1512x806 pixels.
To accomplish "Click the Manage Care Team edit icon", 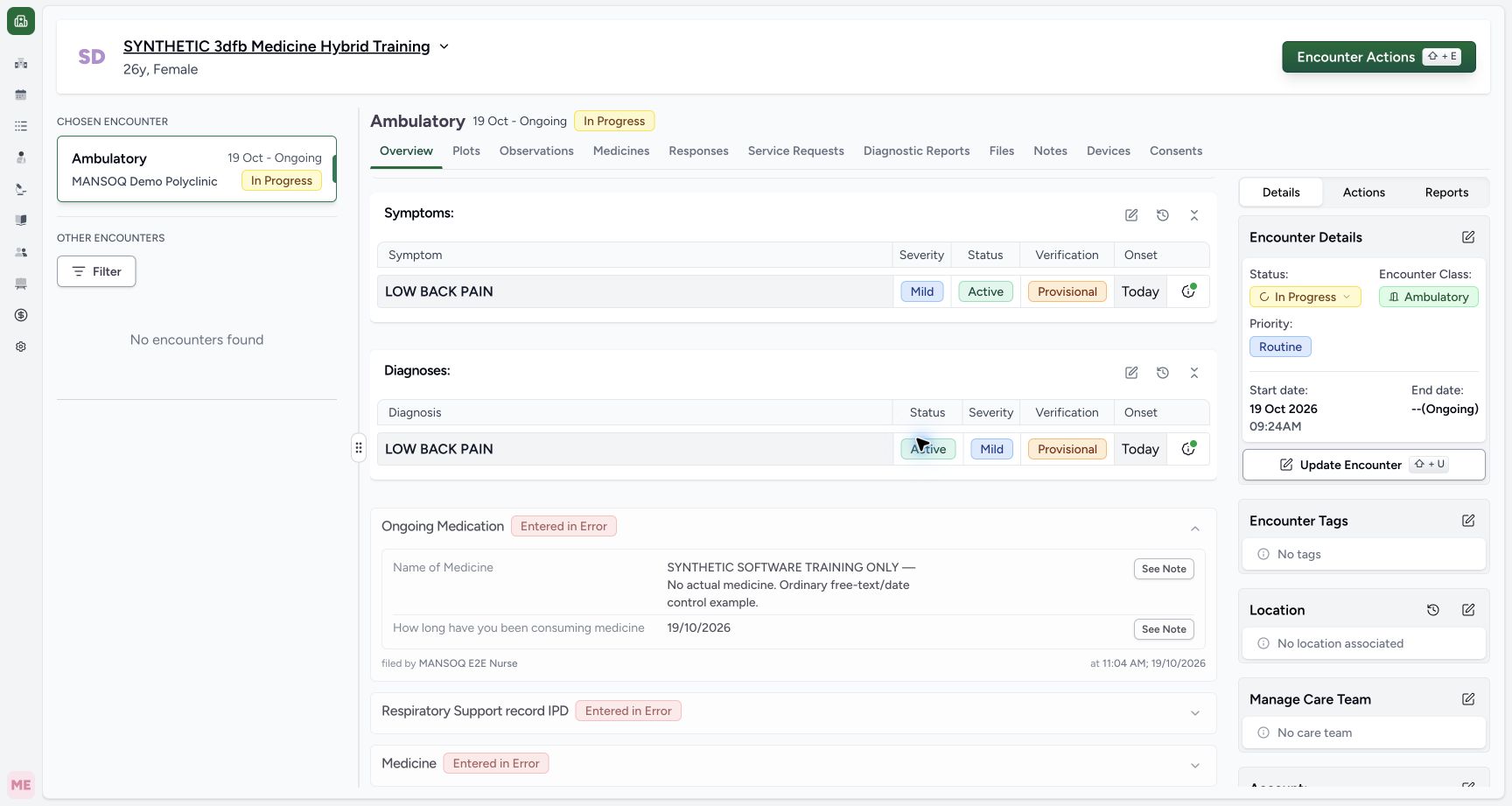I will point(1468,699).
